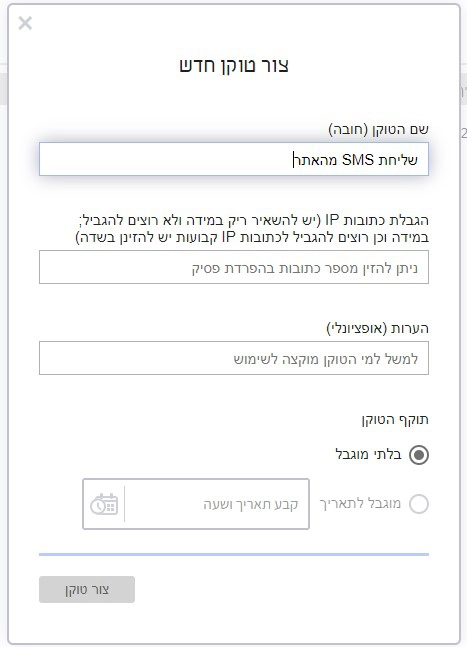Viewport: 467px width, 647px height.
Task: Click the IP addresses restriction input field
Action: pyautogui.click(x=234, y=267)
